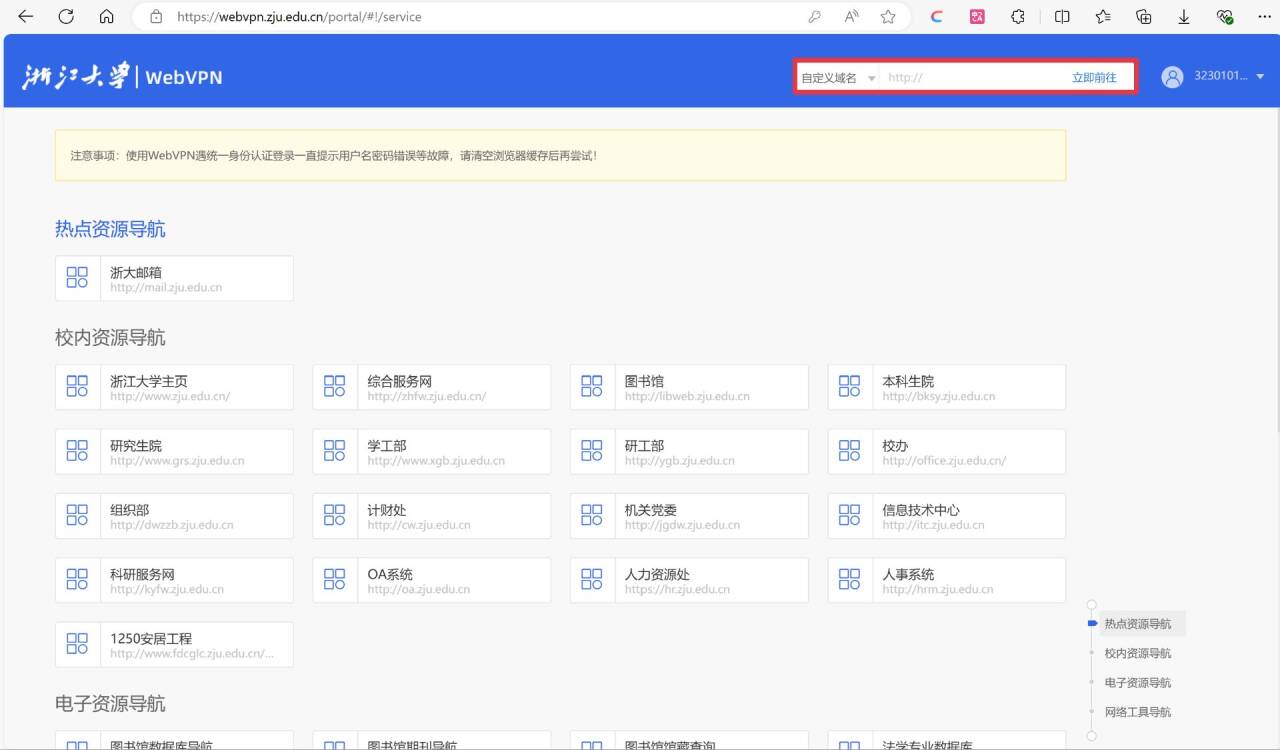The image size is (1280, 750).
Task: Click the OA系统 tile icon
Action: [335, 580]
